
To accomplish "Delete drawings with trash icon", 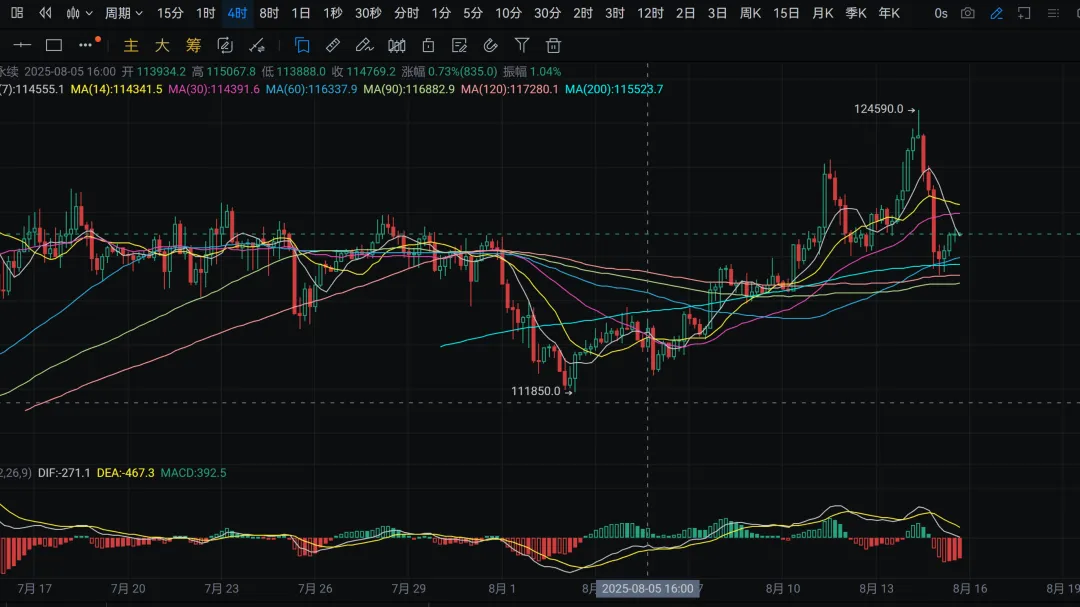I will (x=553, y=45).
